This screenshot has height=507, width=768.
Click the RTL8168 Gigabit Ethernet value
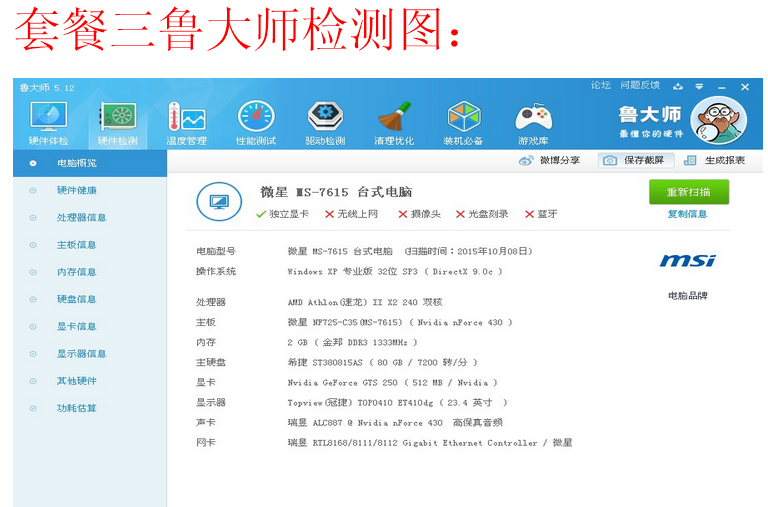click(430, 443)
